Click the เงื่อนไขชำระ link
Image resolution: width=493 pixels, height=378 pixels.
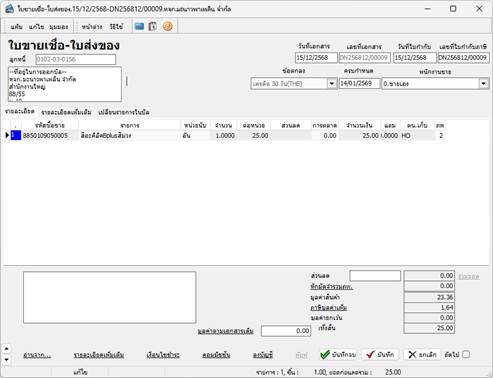point(163,355)
